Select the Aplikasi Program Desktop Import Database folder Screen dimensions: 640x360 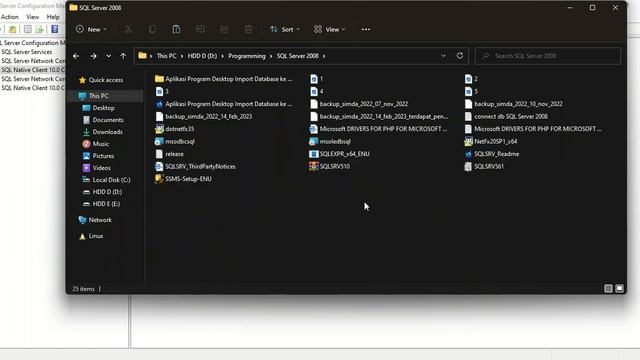pos(224,79)
